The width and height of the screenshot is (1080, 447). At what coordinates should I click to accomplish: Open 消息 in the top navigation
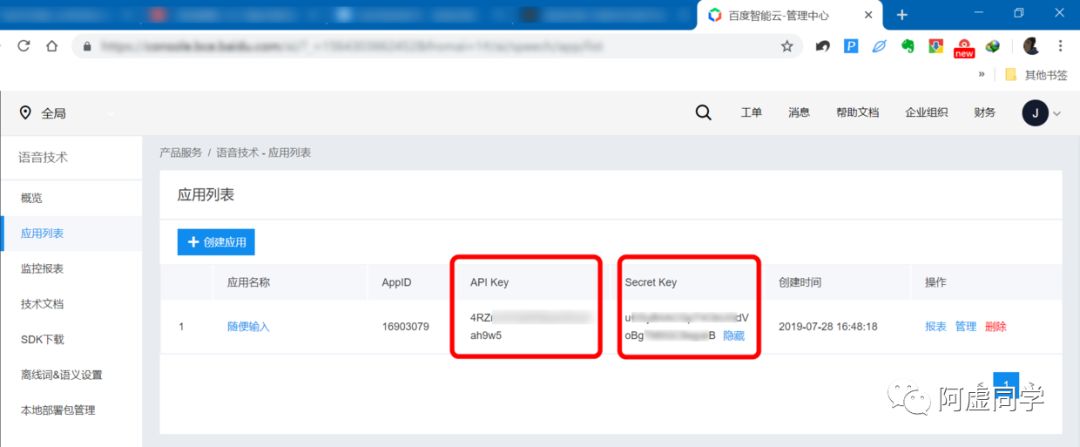(799, 113)
